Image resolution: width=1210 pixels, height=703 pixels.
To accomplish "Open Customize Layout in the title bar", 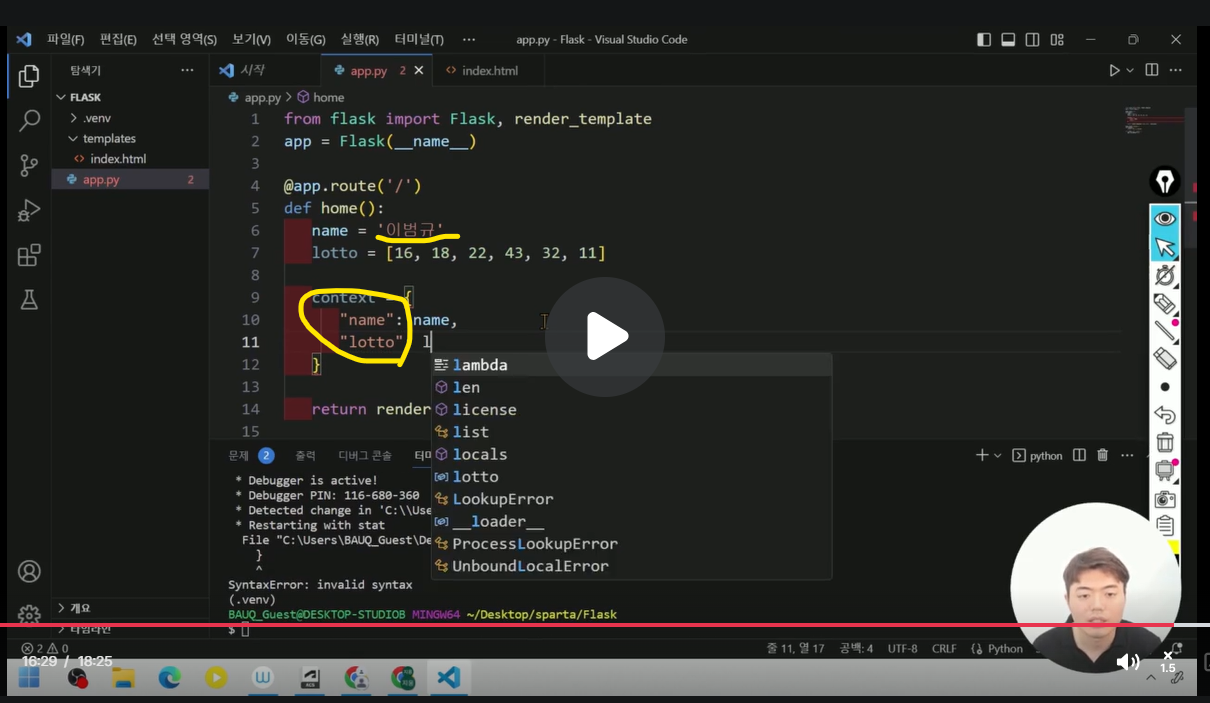I will pos(1056,40).
